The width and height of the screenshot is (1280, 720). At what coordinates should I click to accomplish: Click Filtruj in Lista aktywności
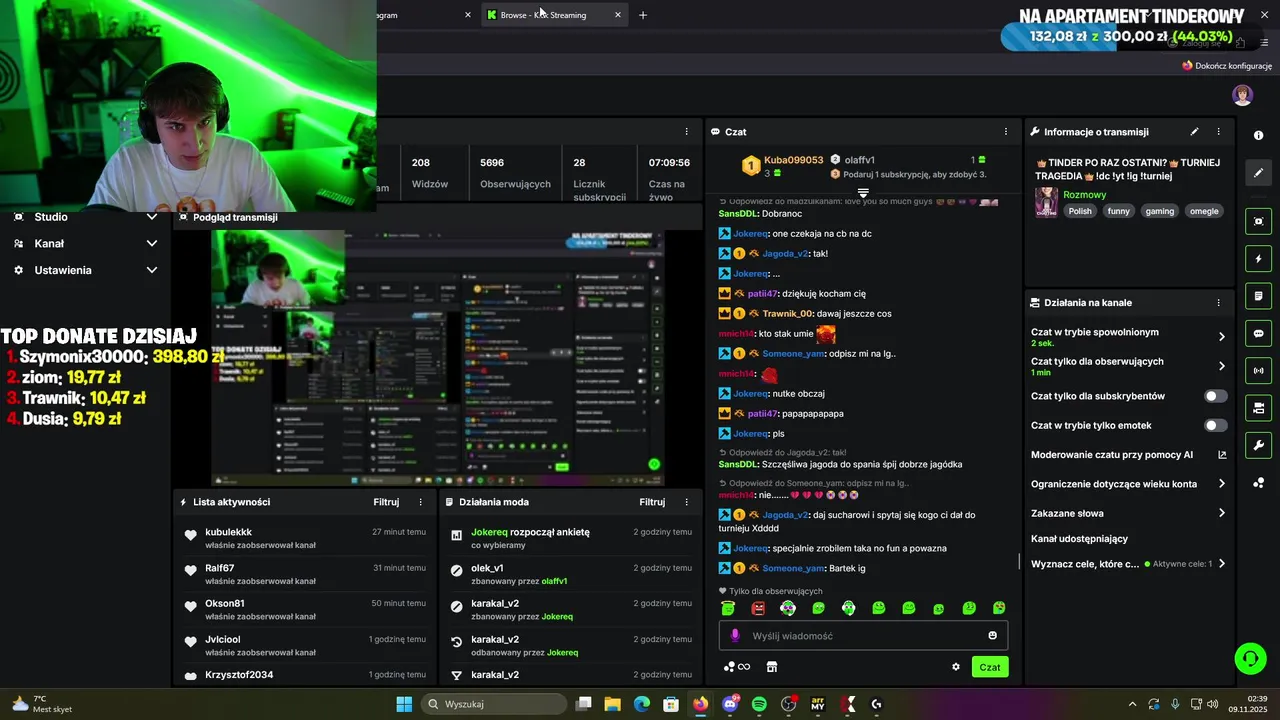pos(386,502)
